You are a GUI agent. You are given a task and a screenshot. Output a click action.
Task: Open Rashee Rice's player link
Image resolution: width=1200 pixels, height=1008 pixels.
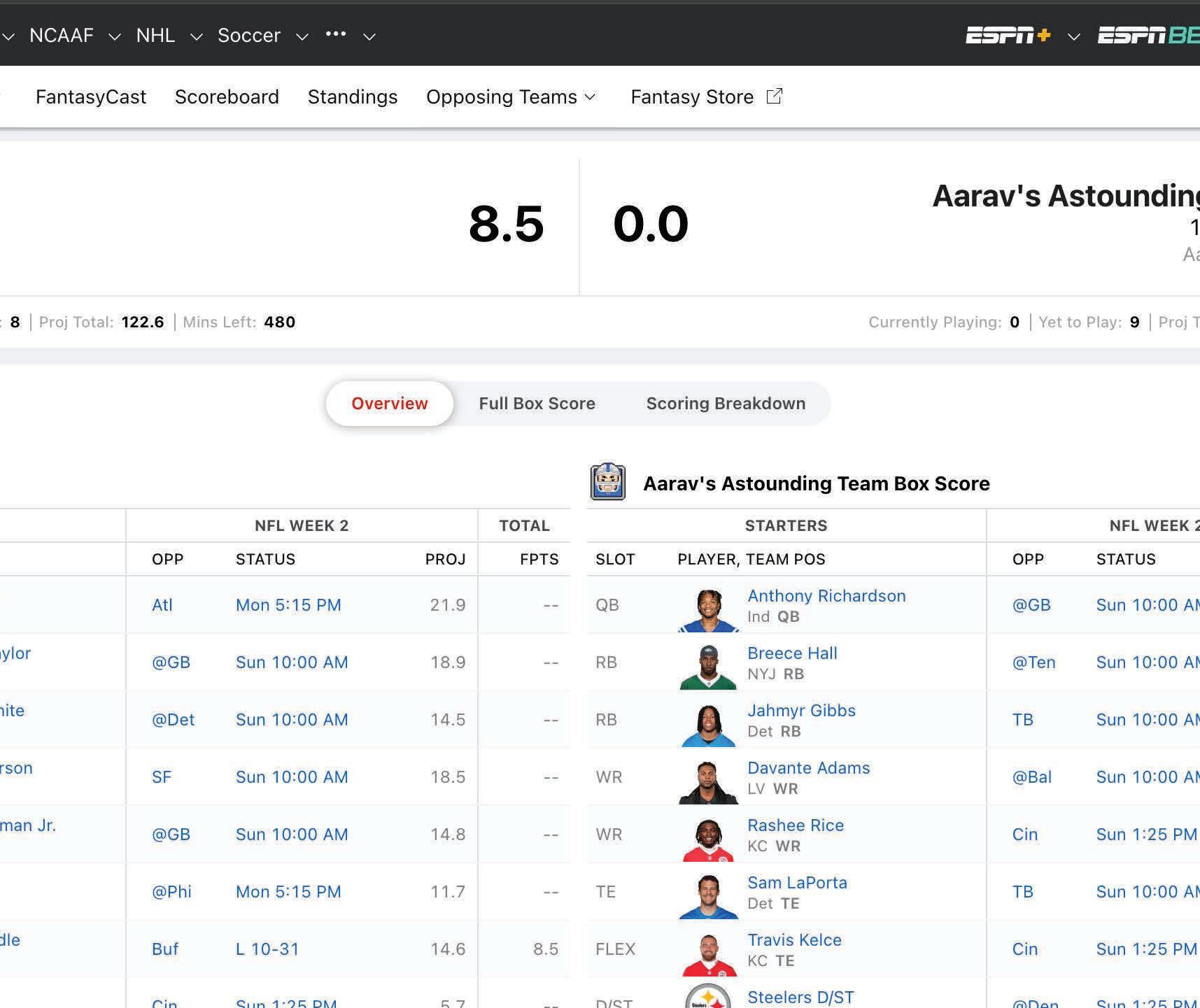tap(796, 825)
